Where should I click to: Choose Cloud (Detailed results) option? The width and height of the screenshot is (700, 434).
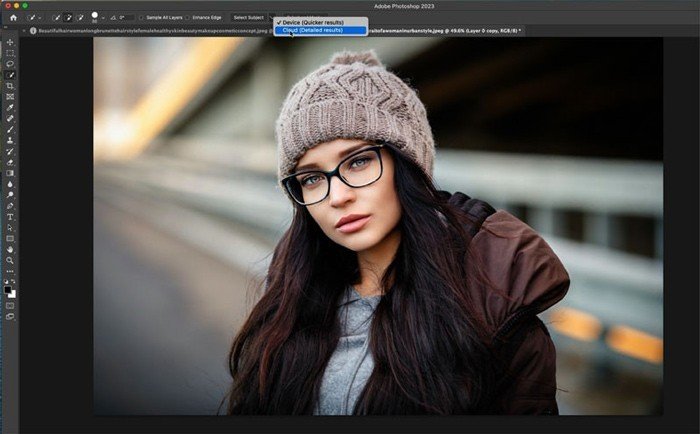[x=312, y=30]
